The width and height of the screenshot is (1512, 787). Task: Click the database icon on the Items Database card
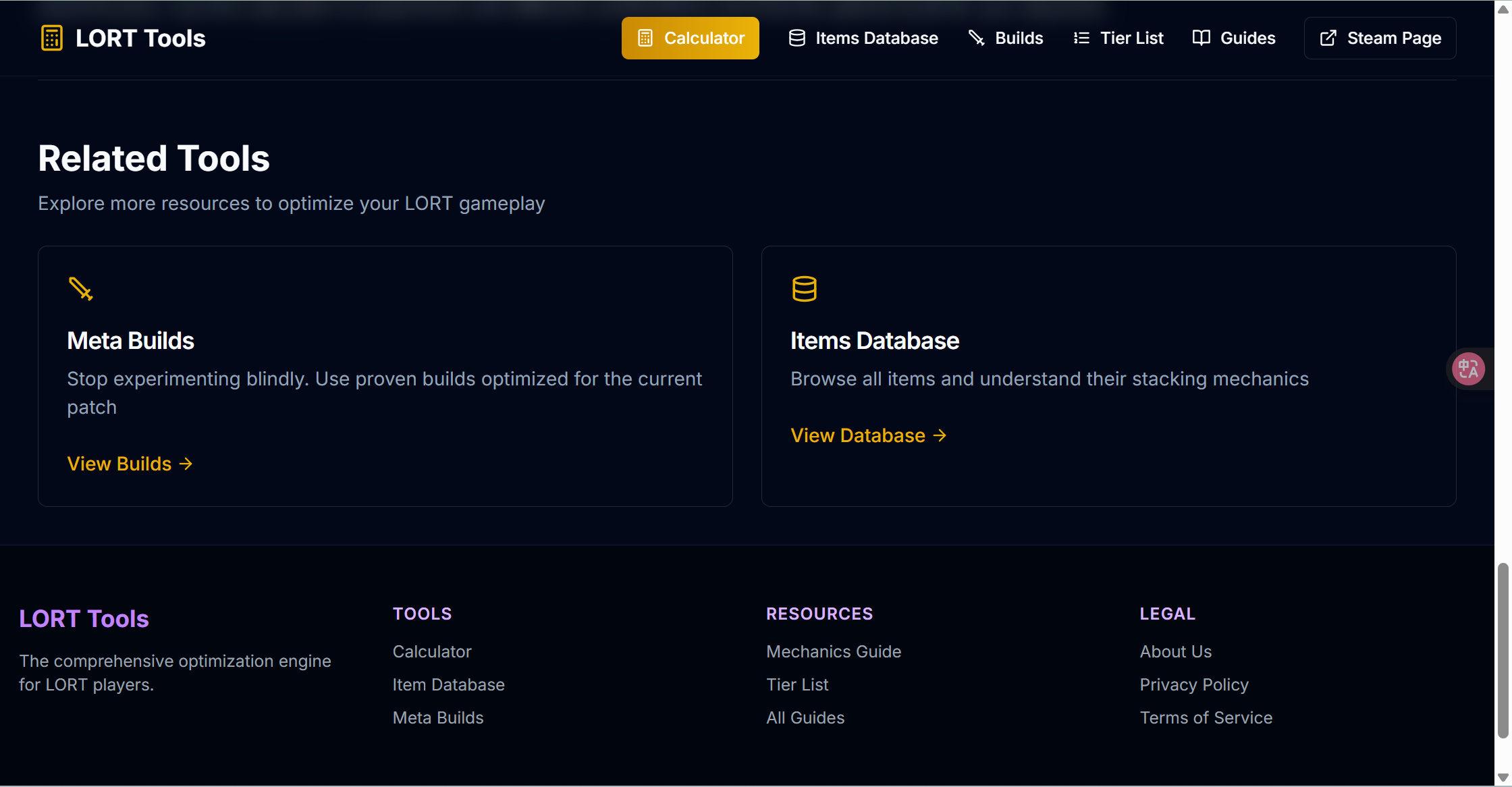click(x=805, y=288)
